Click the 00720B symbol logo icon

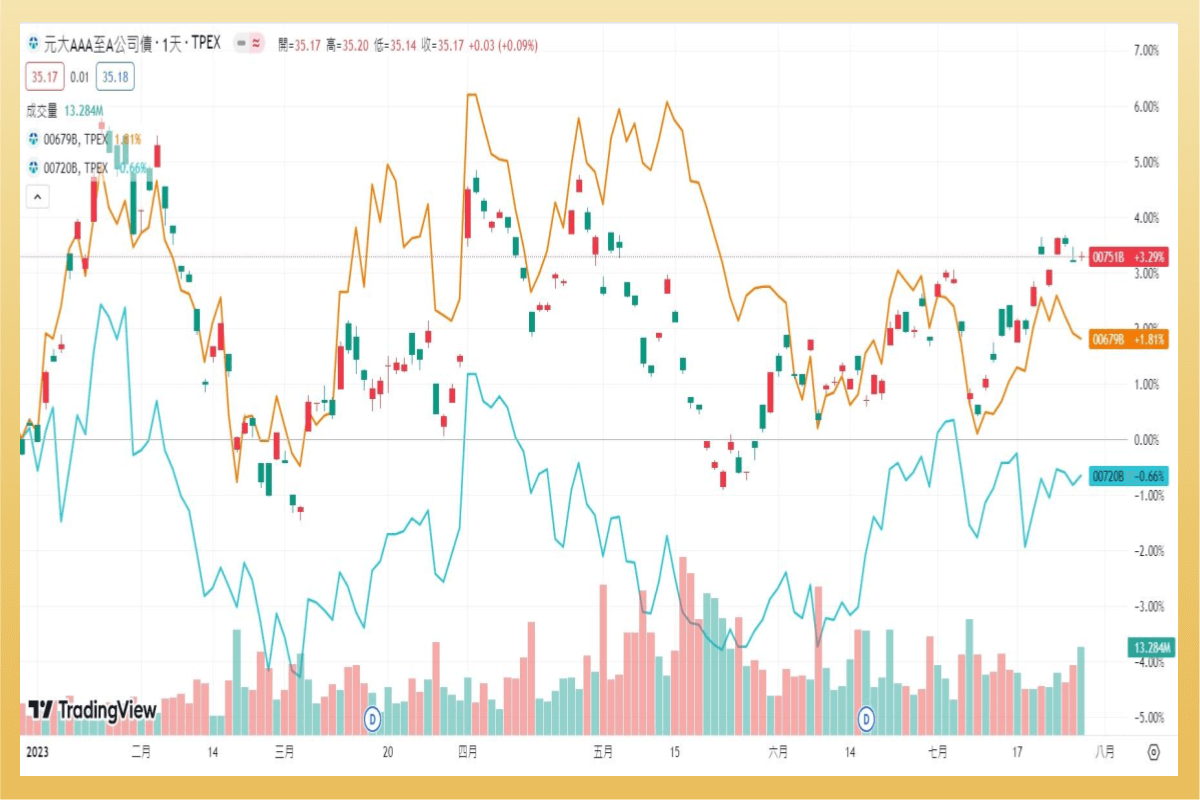[35, 168]
